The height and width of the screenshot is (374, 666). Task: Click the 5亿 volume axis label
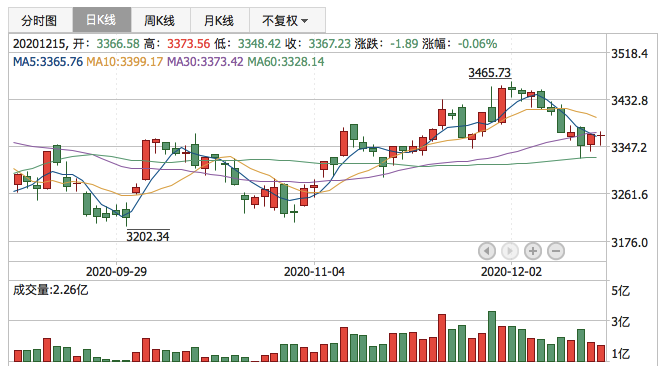pos(621,291)
